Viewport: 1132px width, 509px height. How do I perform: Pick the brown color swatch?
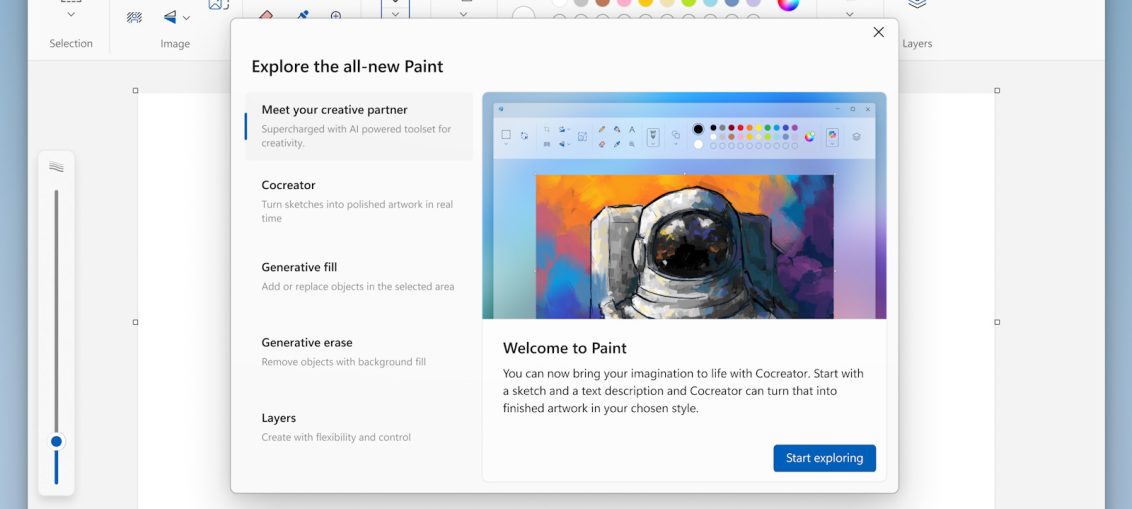point(603,2)
